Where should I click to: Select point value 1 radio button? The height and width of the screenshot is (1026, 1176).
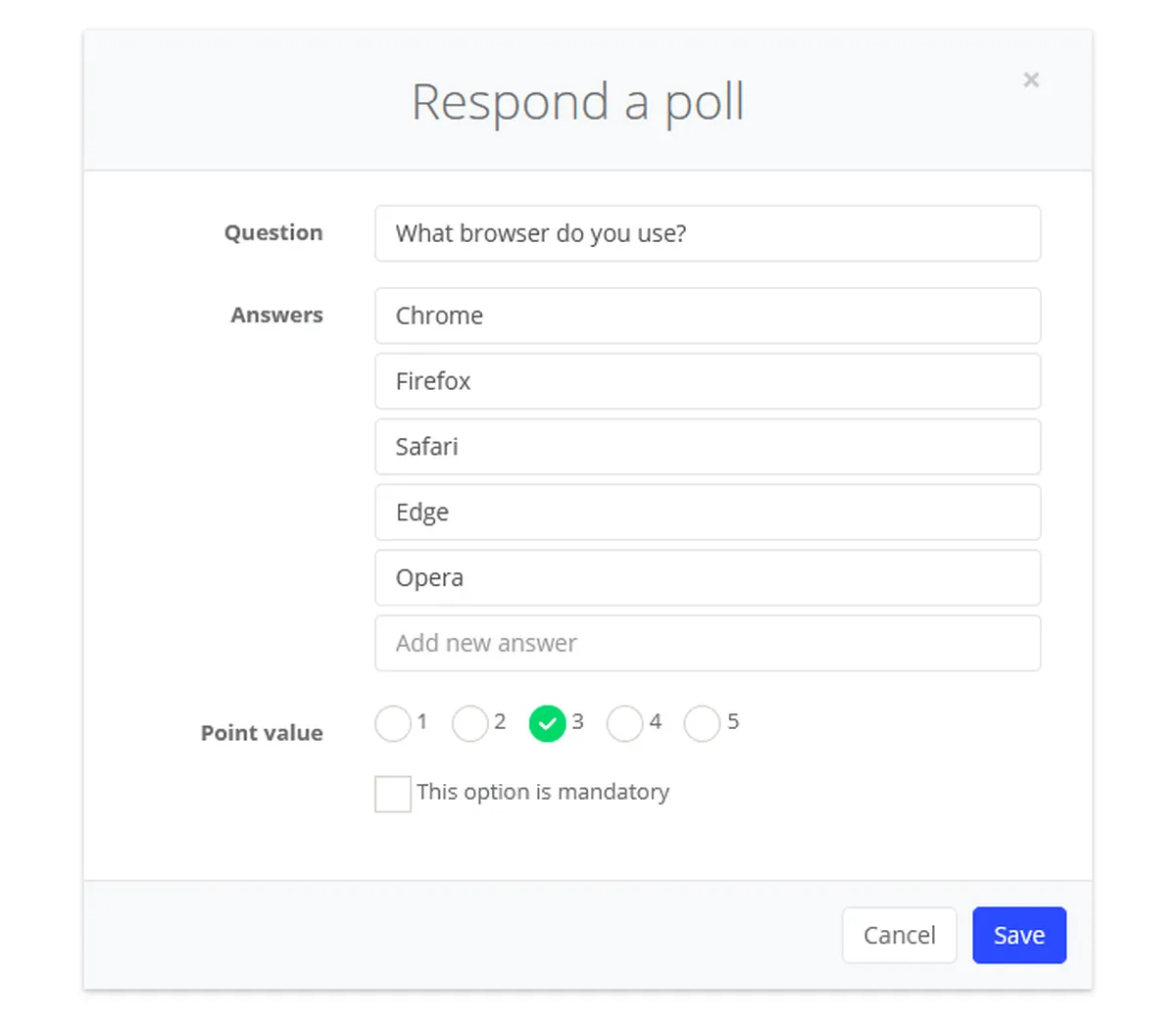393,724
